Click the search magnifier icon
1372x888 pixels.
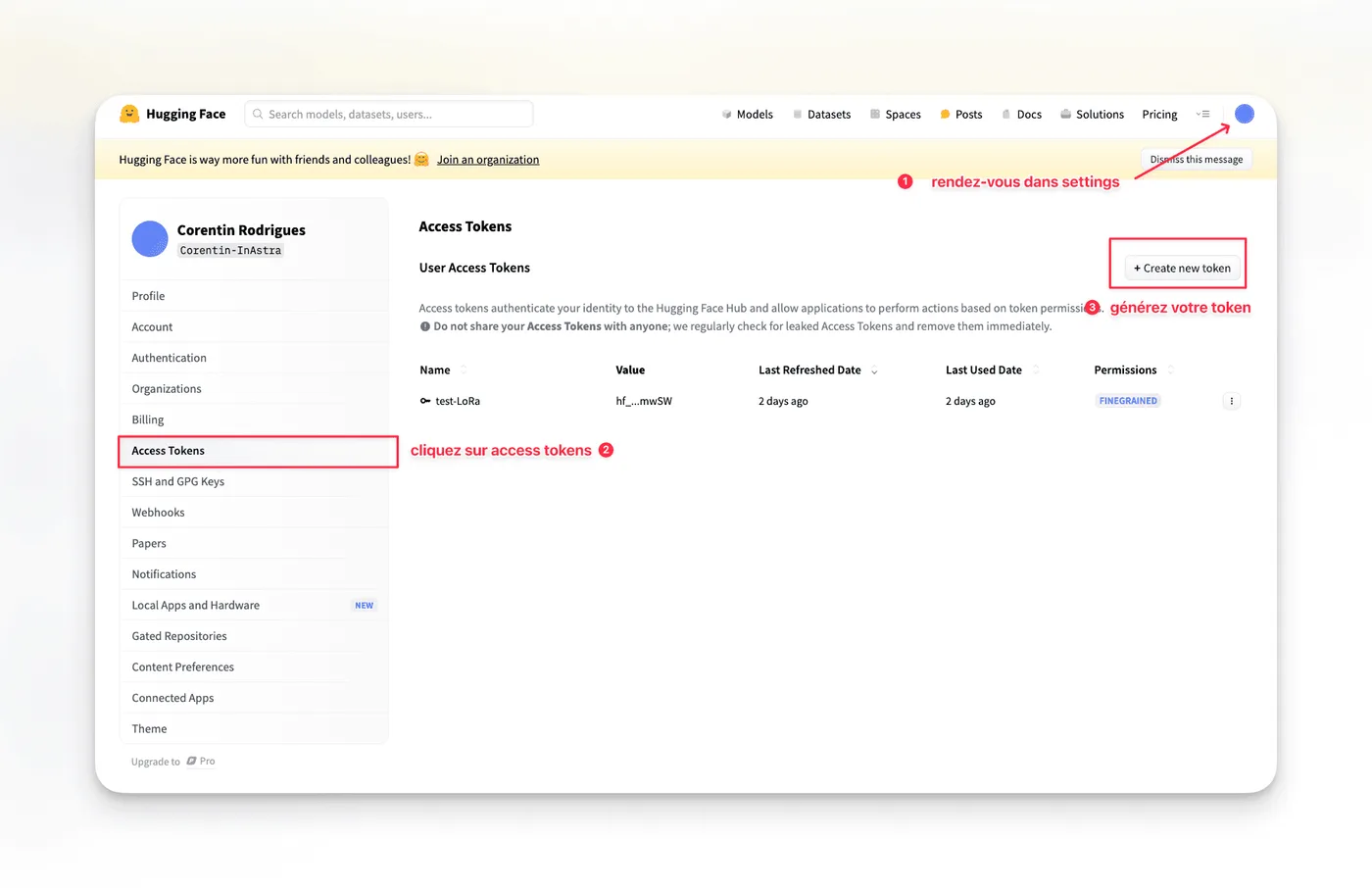(x=258, y=114)
